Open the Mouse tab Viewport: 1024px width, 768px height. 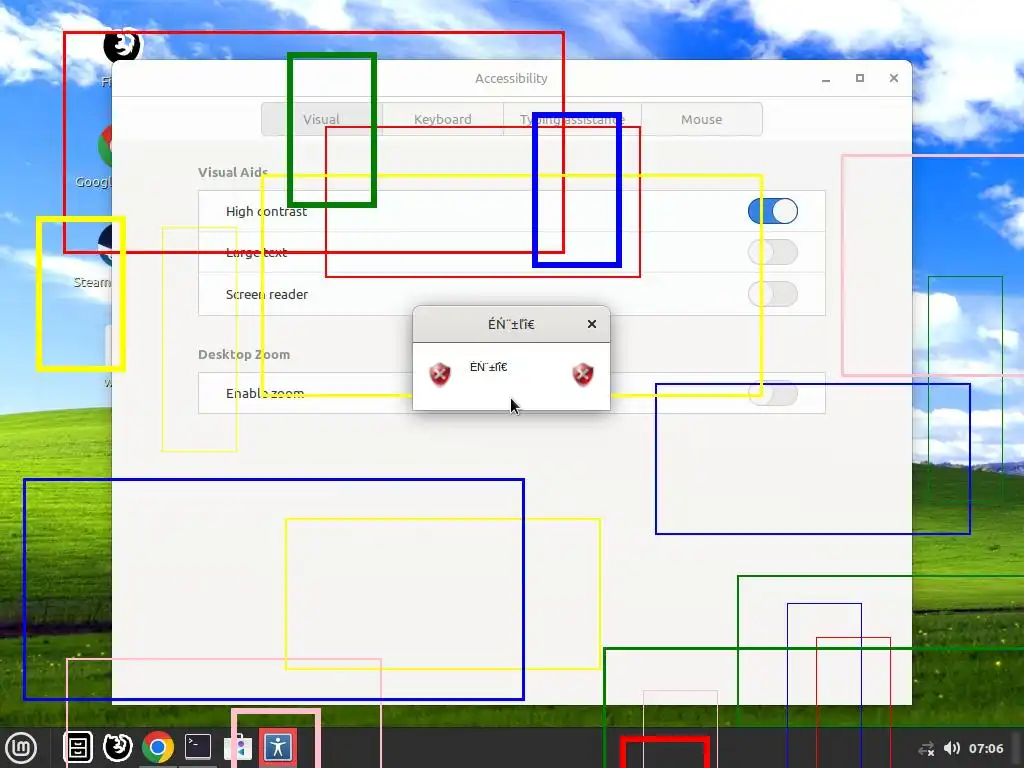click(x=701, y=120)
